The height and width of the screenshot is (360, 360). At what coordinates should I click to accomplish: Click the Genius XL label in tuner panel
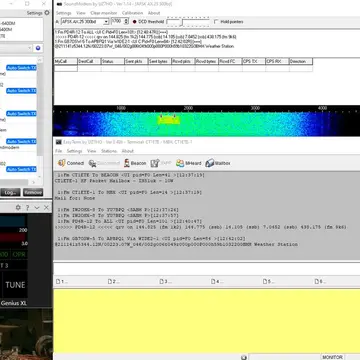(14, 303)
